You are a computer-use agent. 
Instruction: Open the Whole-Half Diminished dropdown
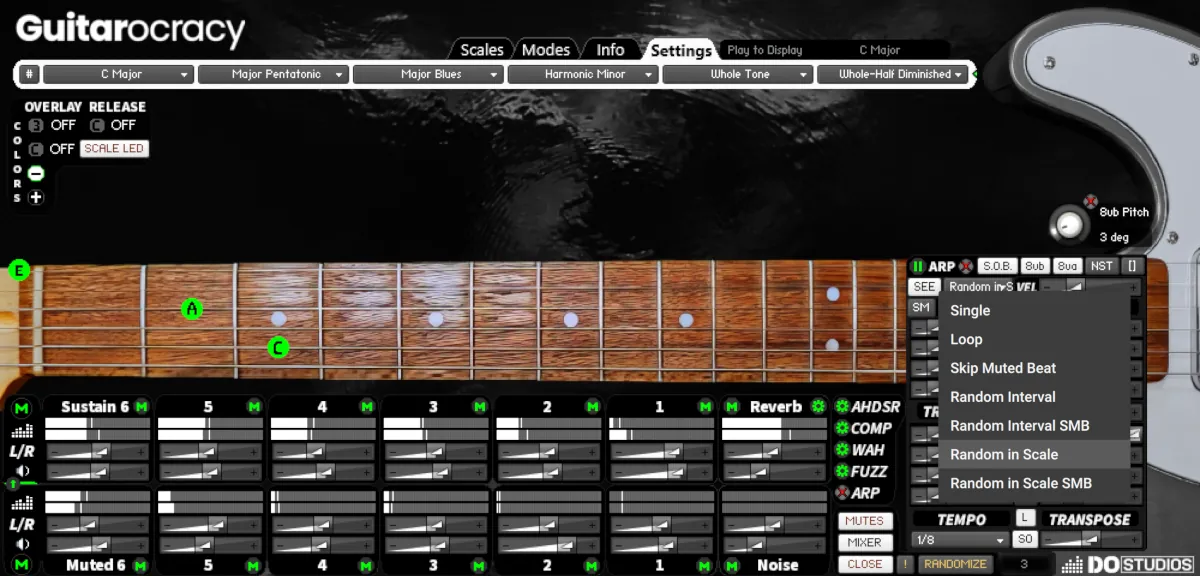[x=893, y=74]
